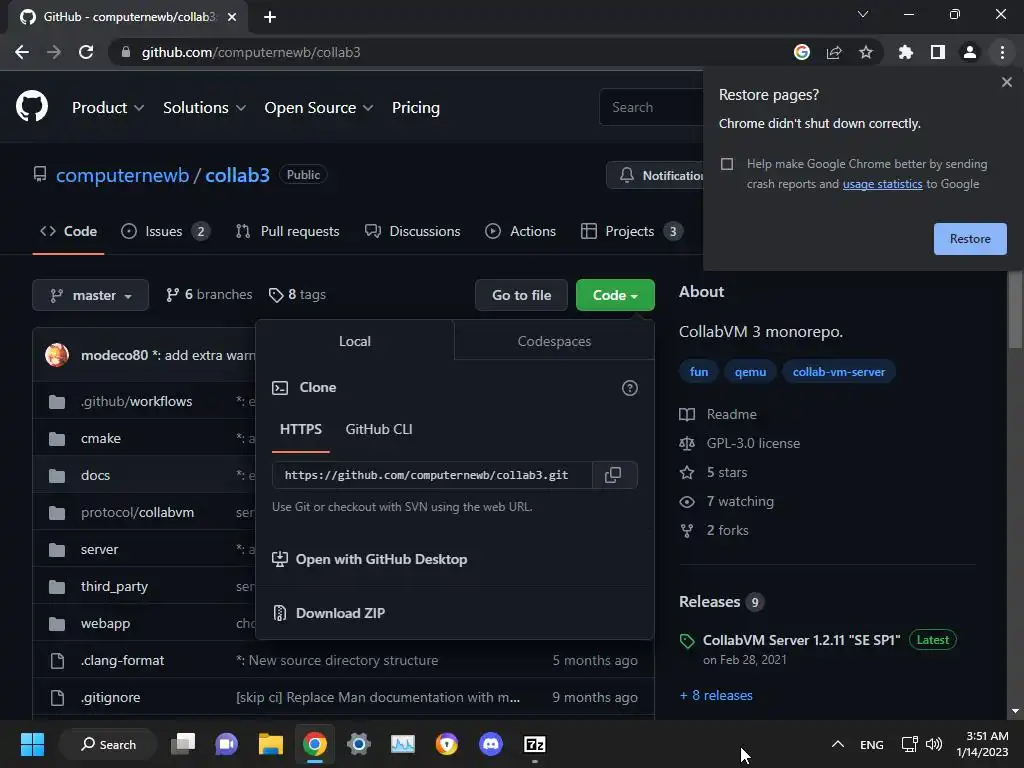This screenshot has height=768, width=1024.
Task: Open the Issues tab
Action: point(165,231)
